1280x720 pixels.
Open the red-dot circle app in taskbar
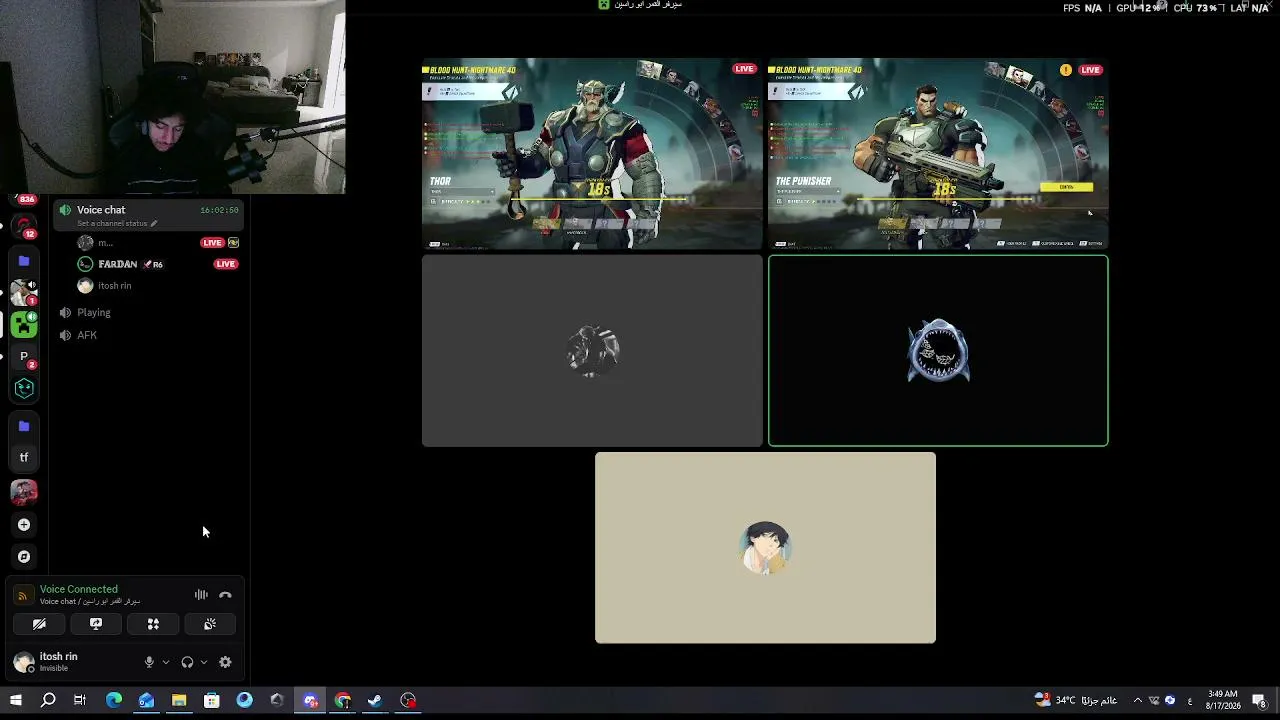click(x=408, y=701)
